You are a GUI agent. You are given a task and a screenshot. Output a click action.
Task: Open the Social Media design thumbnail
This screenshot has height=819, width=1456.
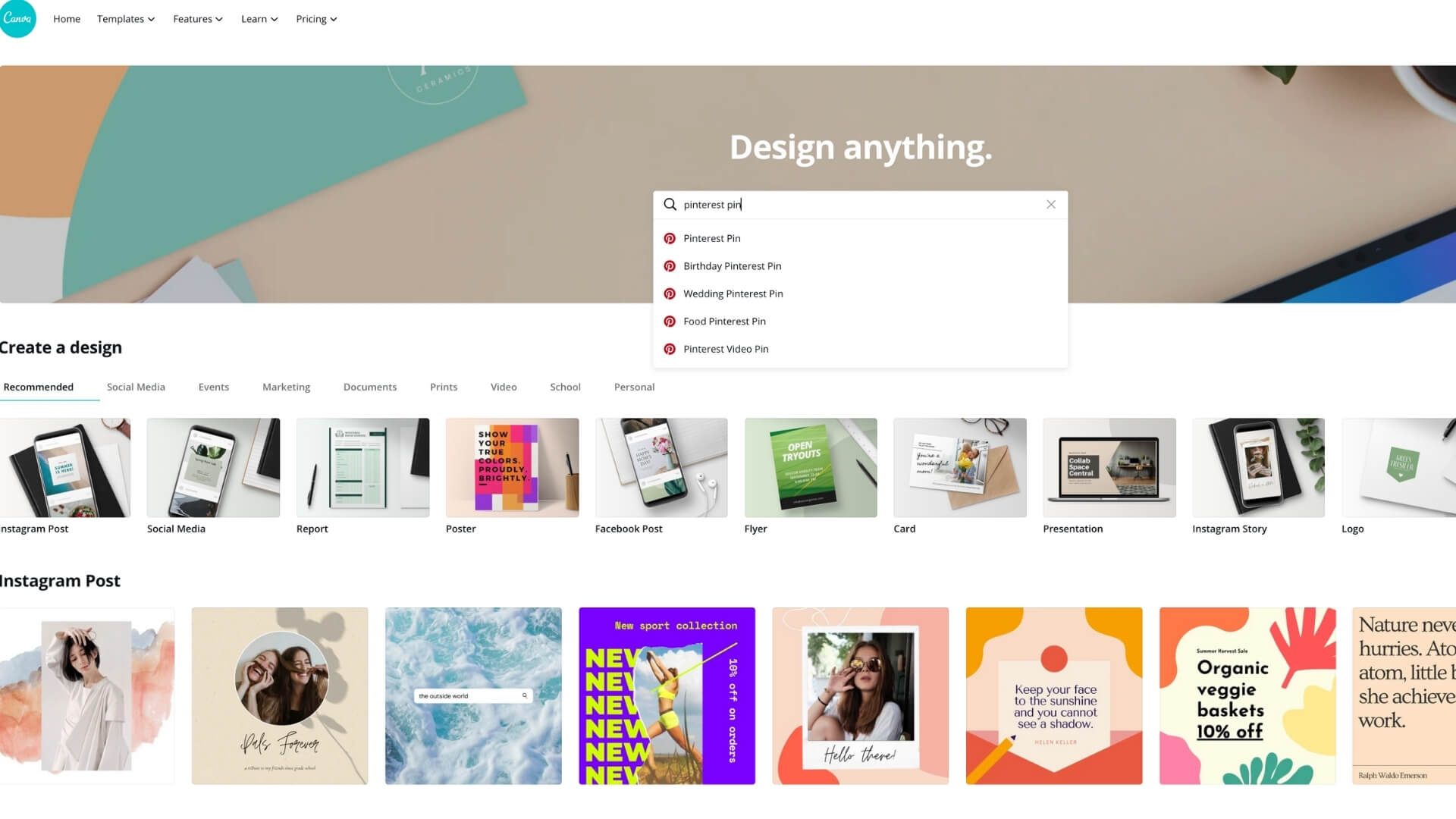213,468
